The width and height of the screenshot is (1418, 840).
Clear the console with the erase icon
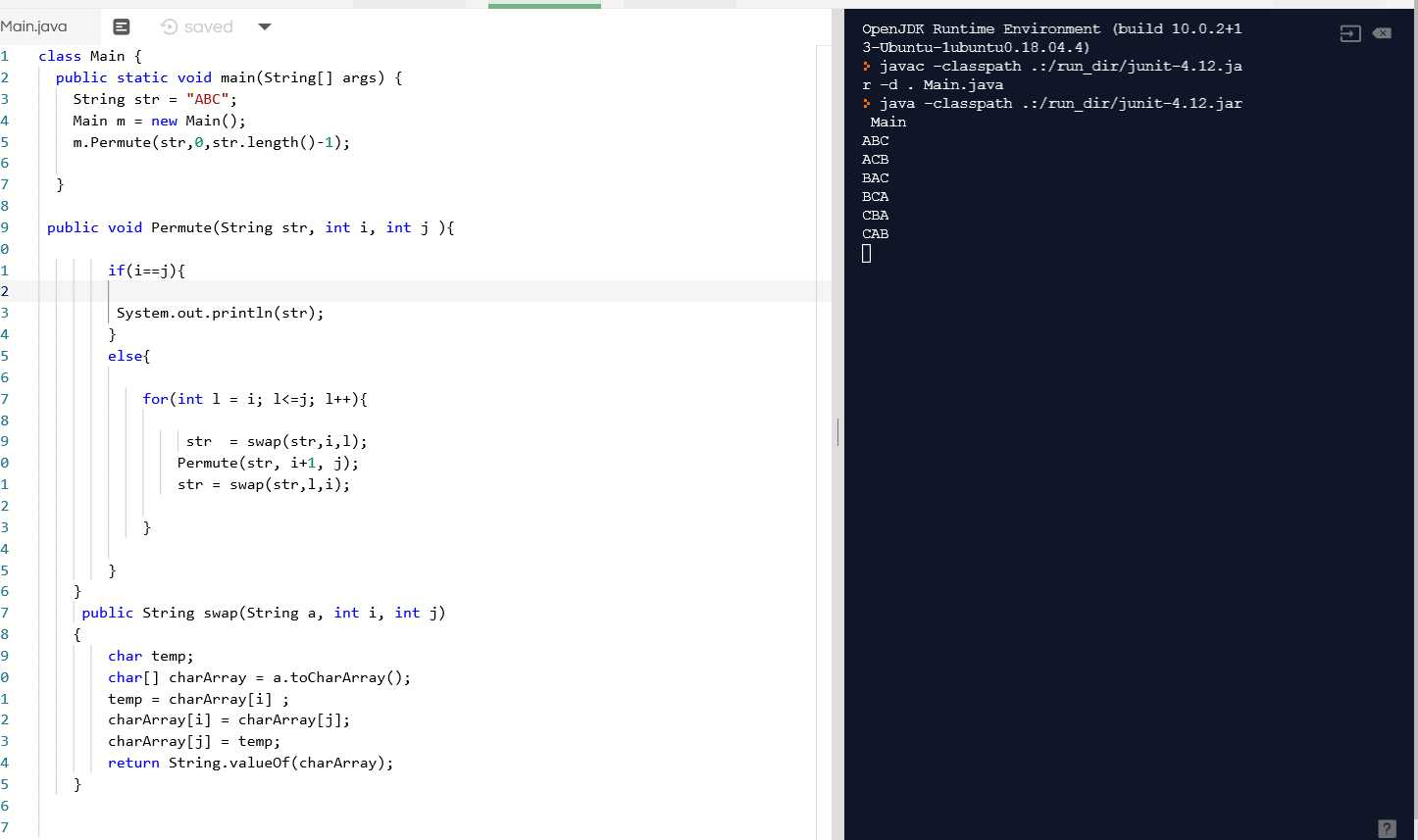1382,33
